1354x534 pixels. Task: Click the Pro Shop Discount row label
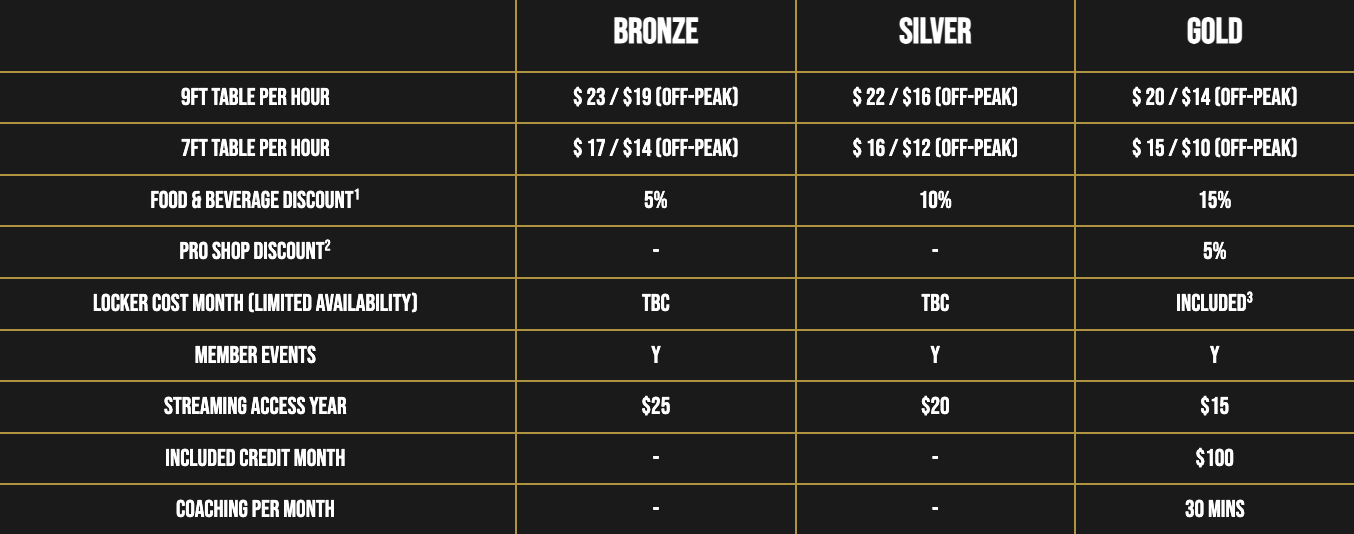[x=254, y=251]
